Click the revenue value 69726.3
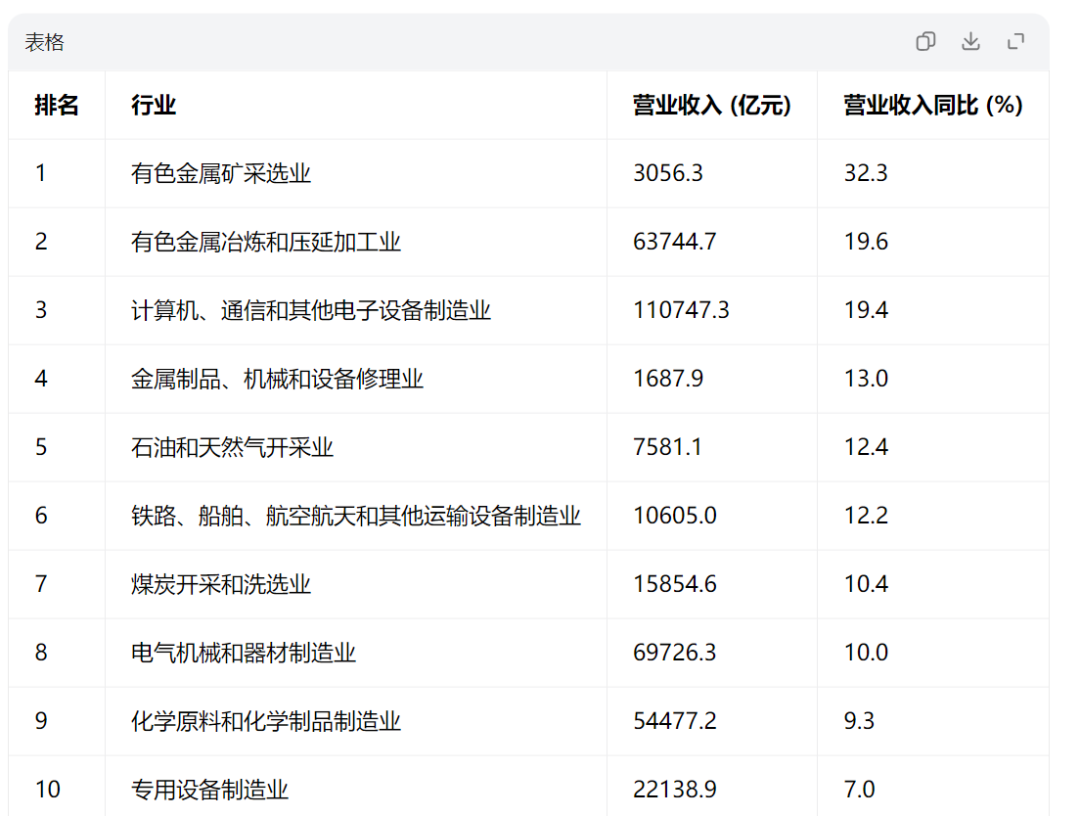1080x816 pixels. pyautogui.click(x=675, y=652)
